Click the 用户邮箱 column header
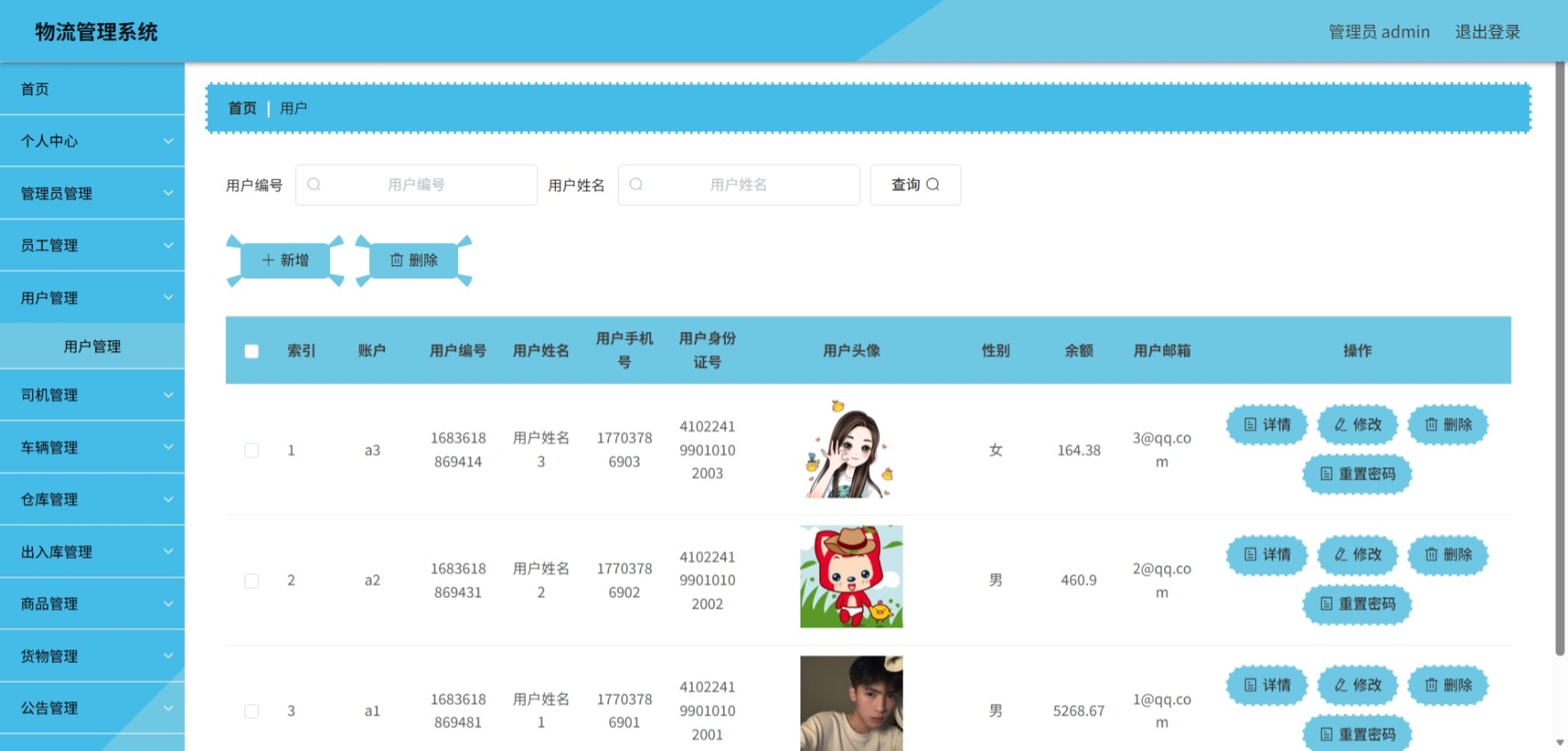 pos(1162,351)
